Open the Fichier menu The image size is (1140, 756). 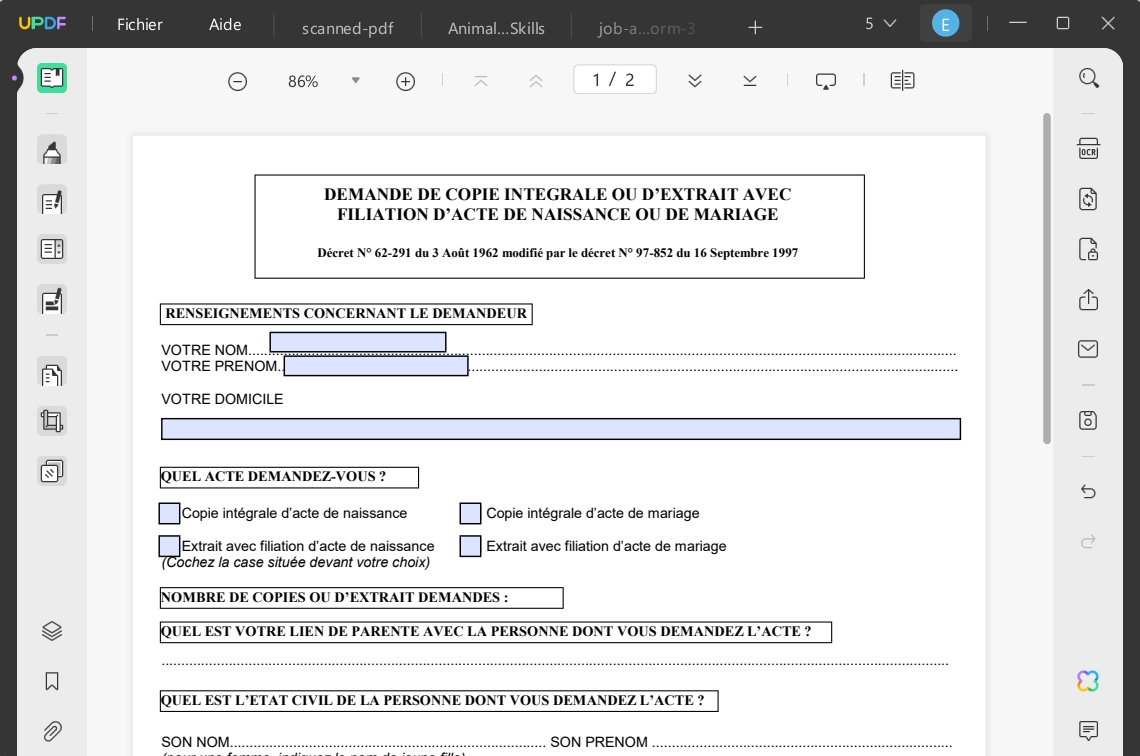139,24
